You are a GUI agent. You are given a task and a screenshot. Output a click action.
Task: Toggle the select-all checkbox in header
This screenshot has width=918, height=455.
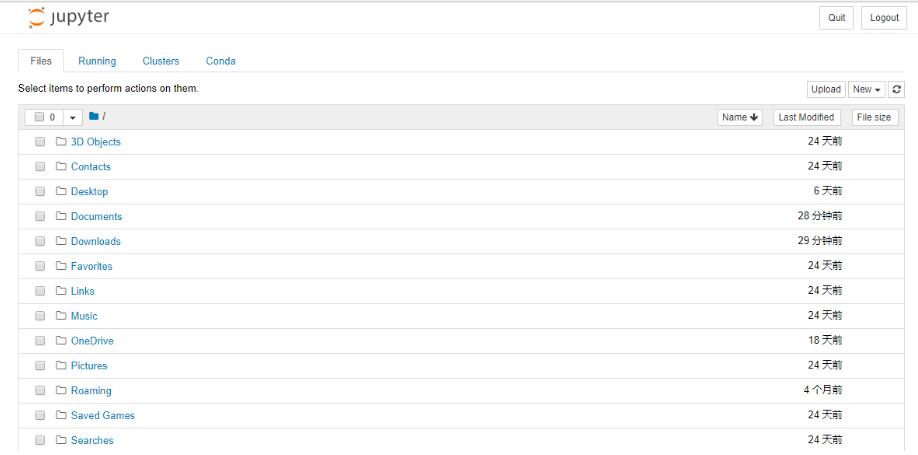click(39, 117)
